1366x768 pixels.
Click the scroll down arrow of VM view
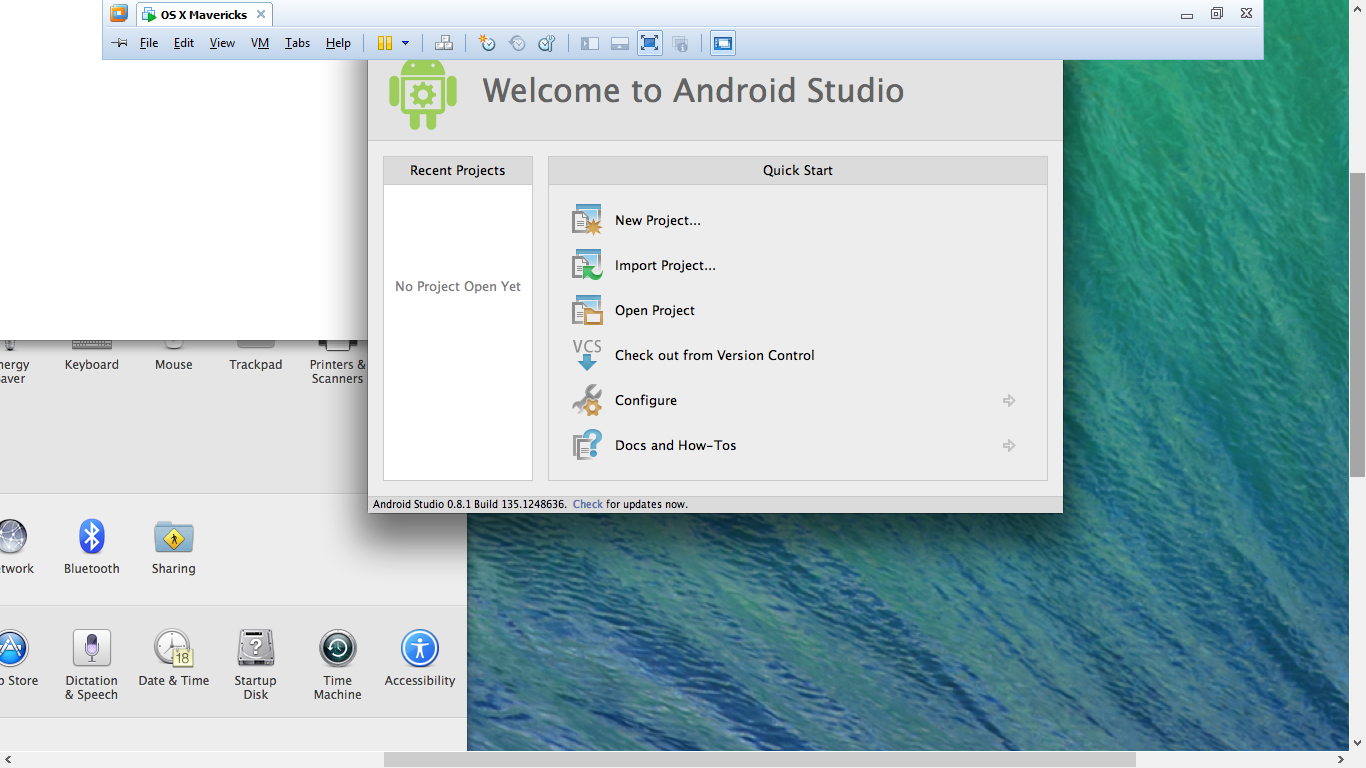click(1357, 743)
